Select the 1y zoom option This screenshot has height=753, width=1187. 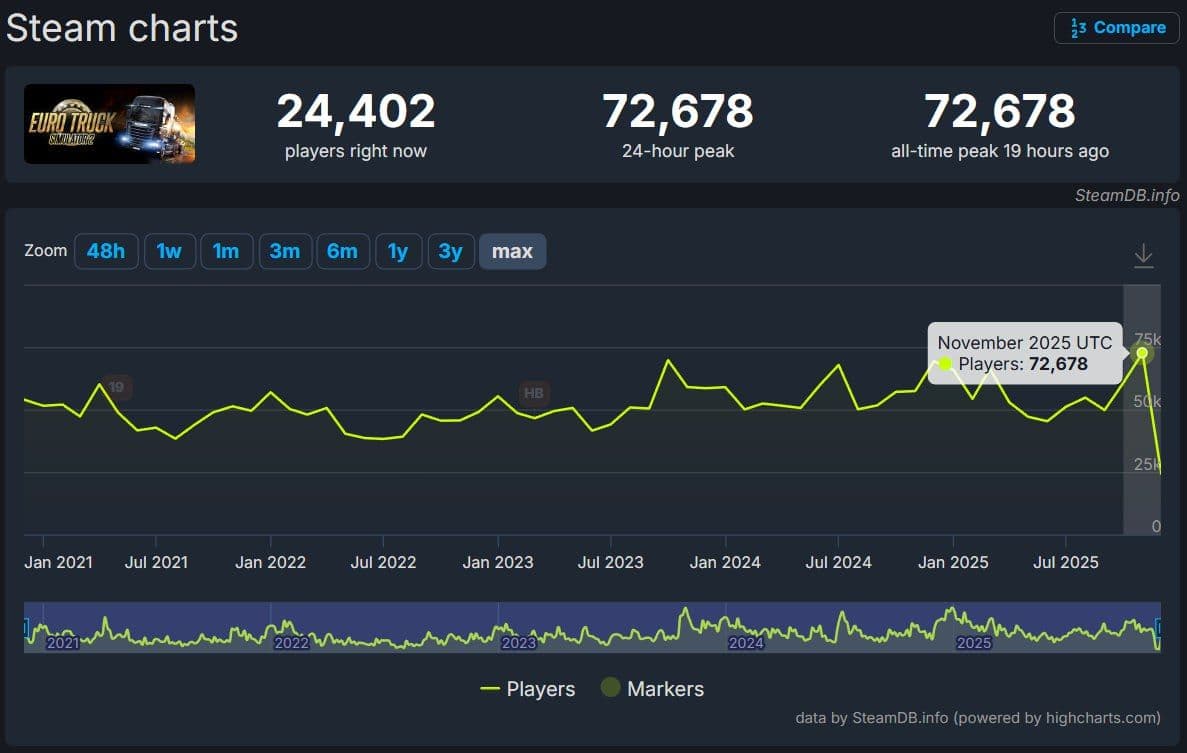tap(399, 251)
